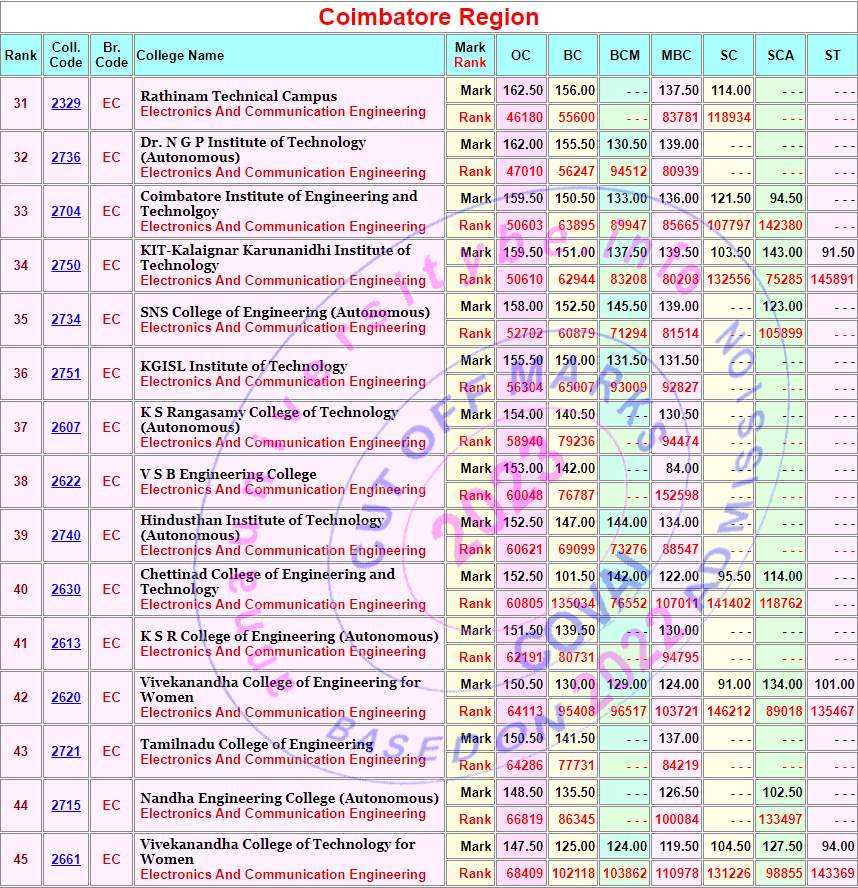Open college code 2736 link

pos(66,158)
